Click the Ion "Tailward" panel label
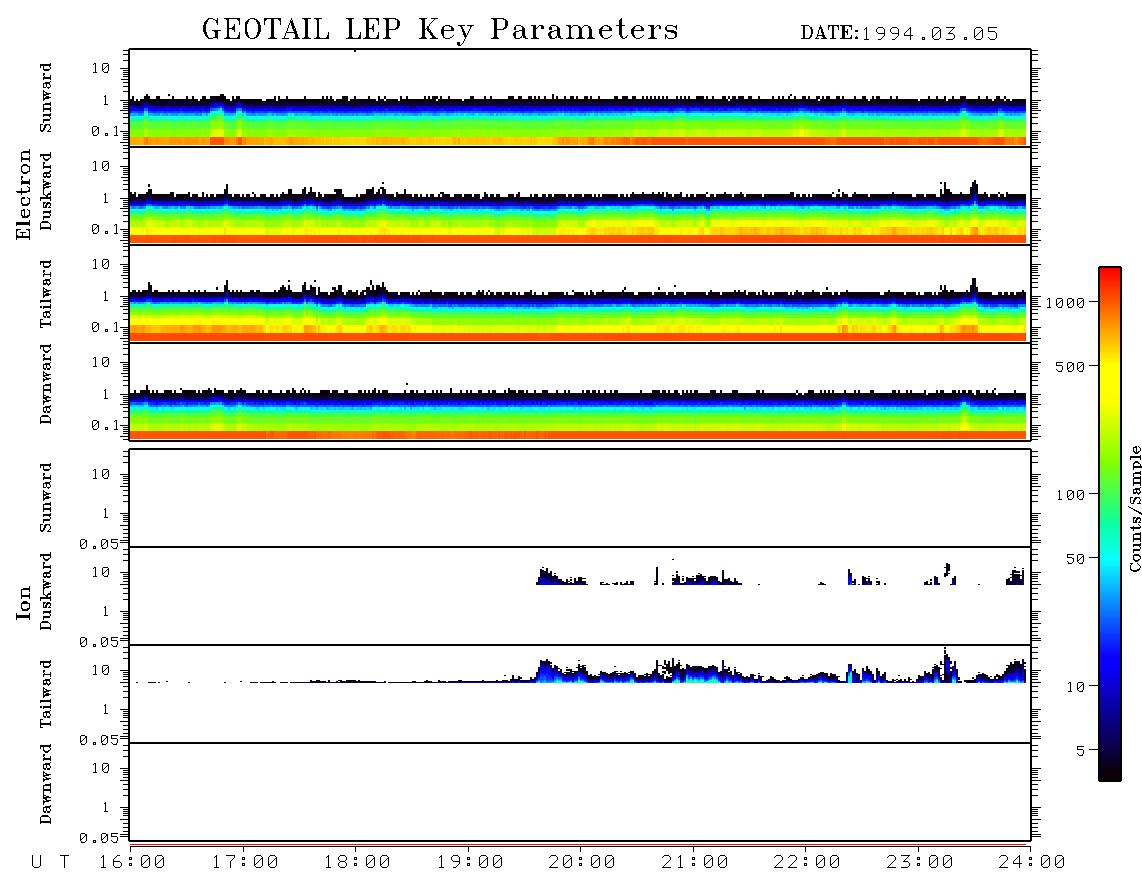This screenshot has height=880, width=1142. (x=46, y=694)
